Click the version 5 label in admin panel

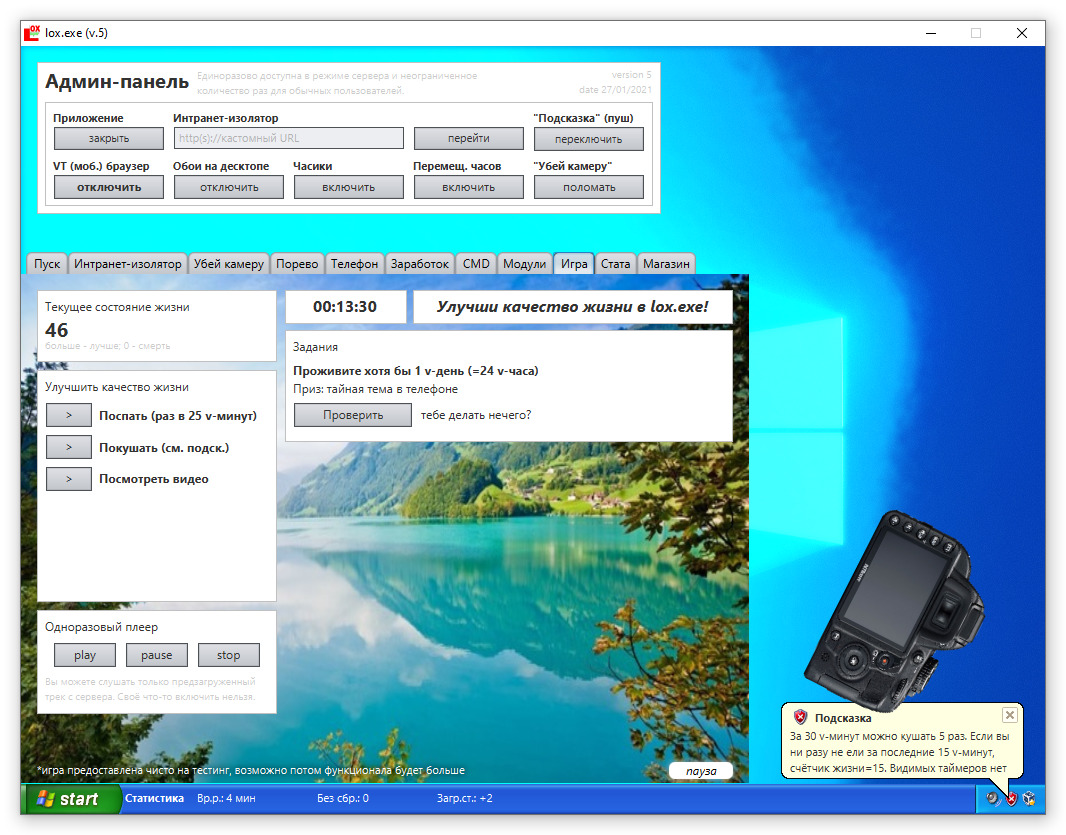click(x=631, y=75)
